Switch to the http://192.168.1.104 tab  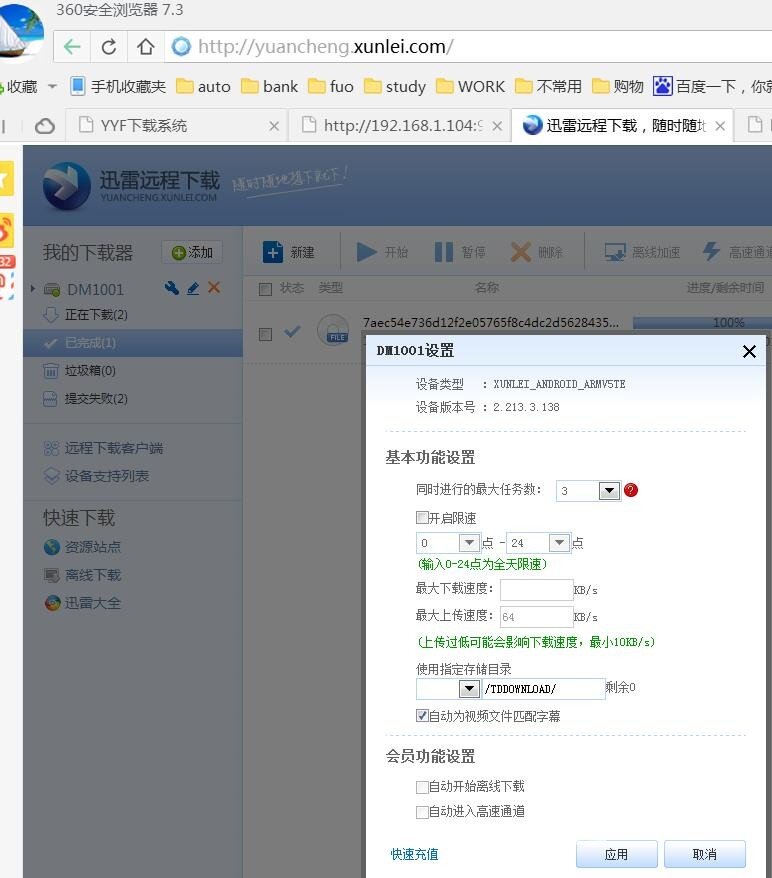[400, 125]
